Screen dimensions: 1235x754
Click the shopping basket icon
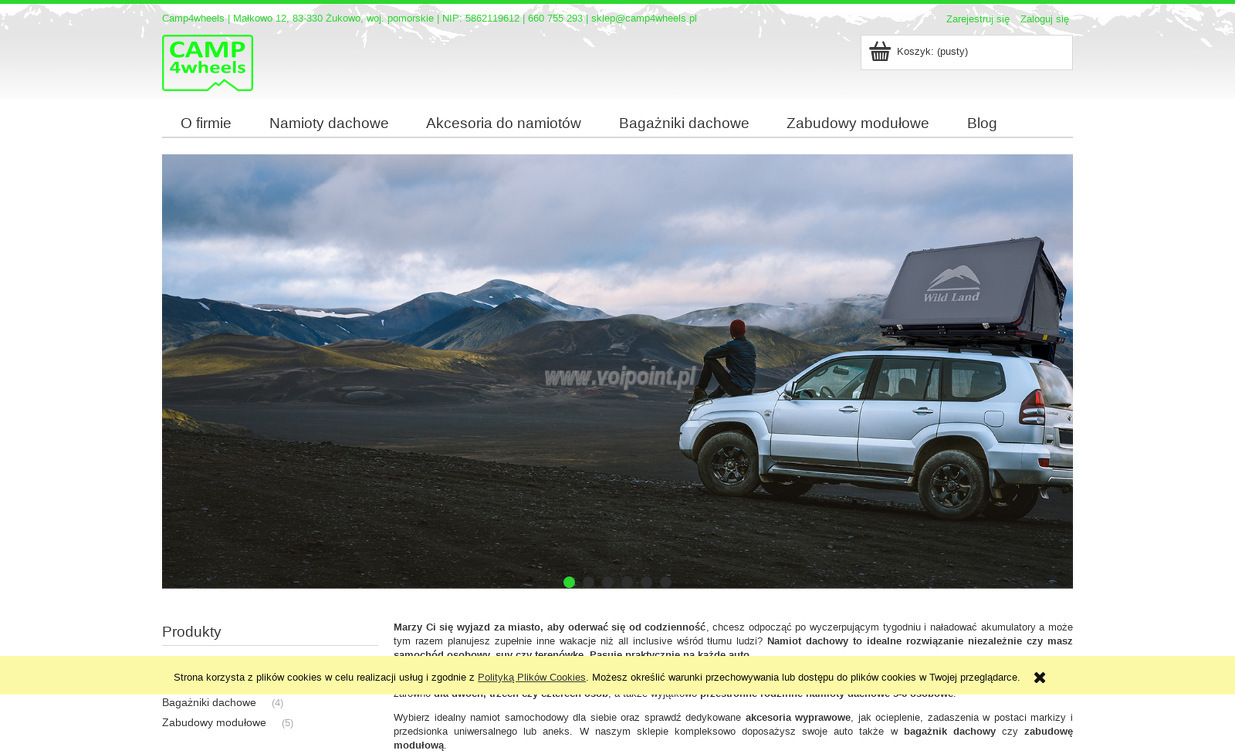click(880, 51)
